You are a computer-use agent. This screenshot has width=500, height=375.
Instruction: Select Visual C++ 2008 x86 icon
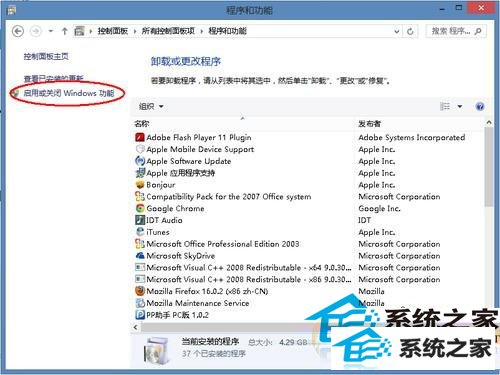point(140,279)
